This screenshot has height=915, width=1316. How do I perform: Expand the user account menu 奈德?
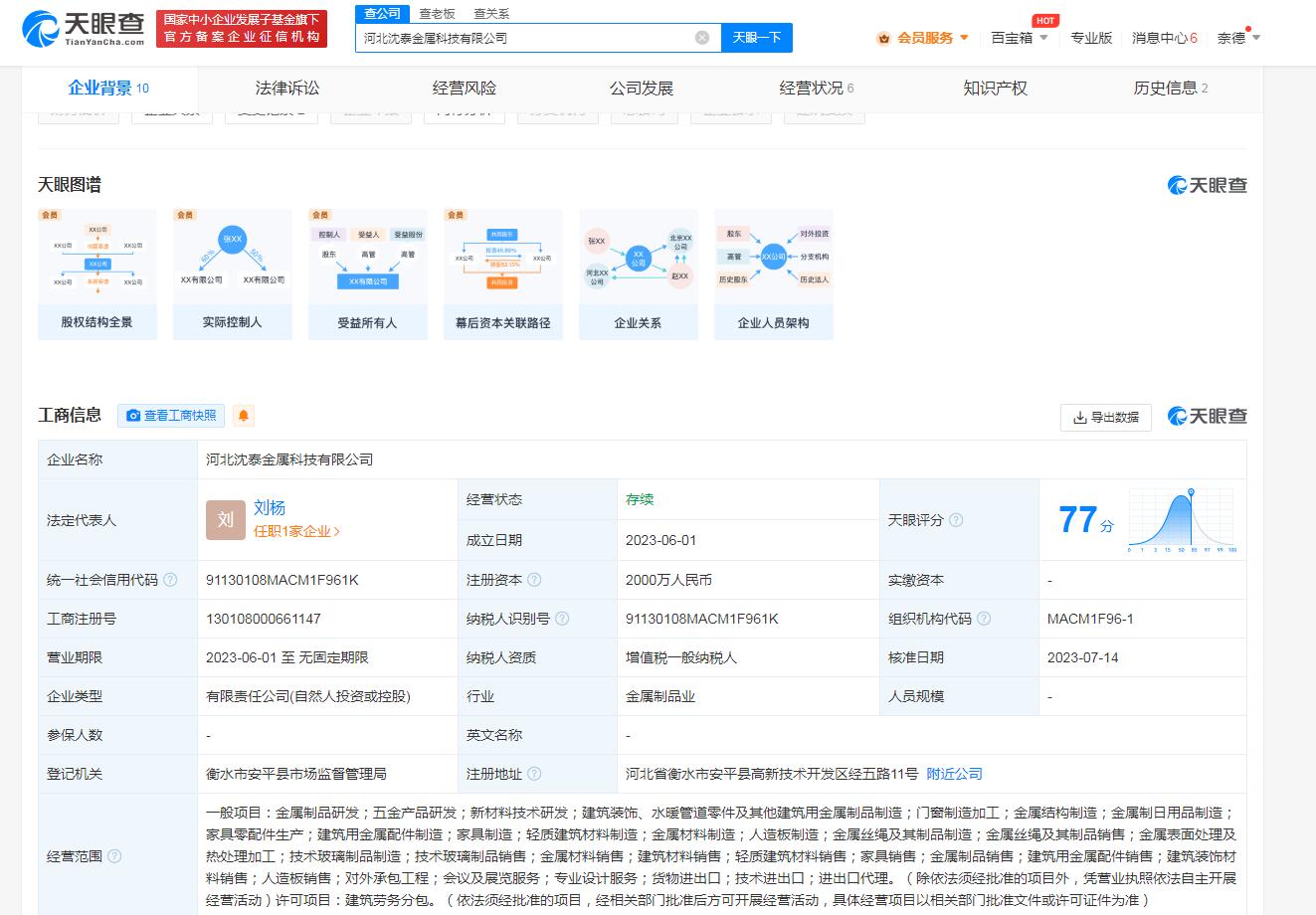tap(1238, 38)
